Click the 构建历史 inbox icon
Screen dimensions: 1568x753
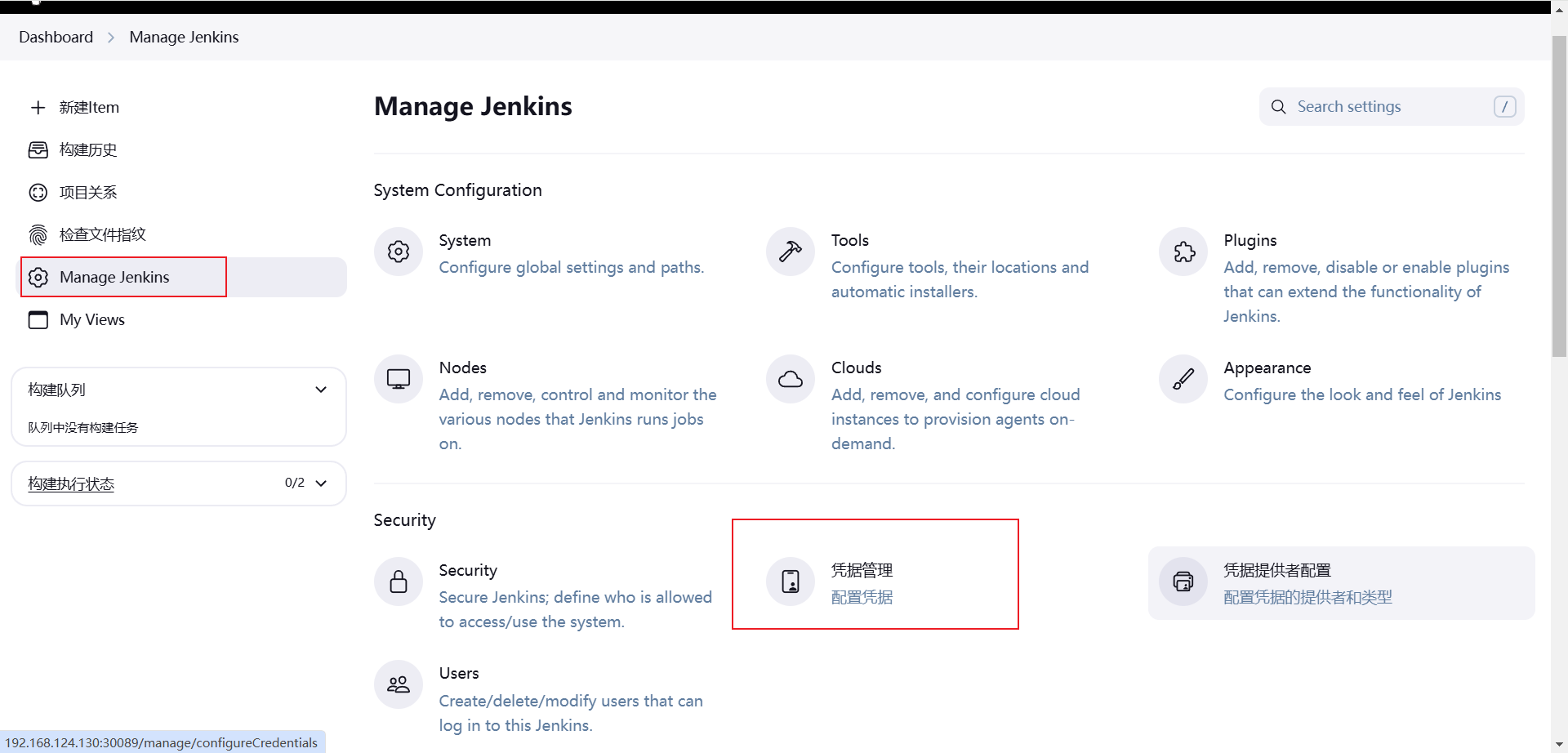tap(38, 150)
